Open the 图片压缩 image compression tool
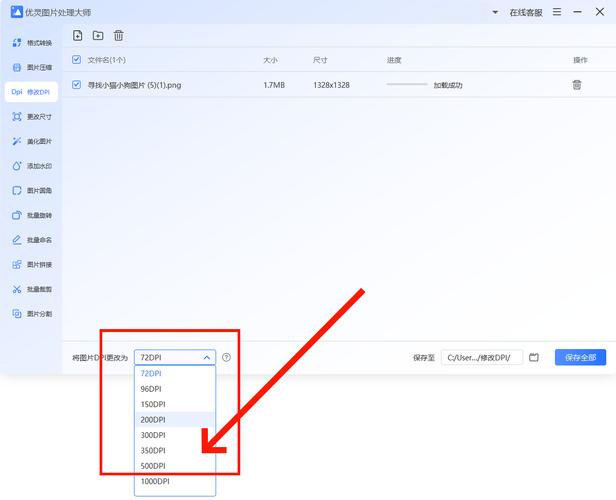Image resolution: width=616 pixels, height=500 pixels. point(31,68)
